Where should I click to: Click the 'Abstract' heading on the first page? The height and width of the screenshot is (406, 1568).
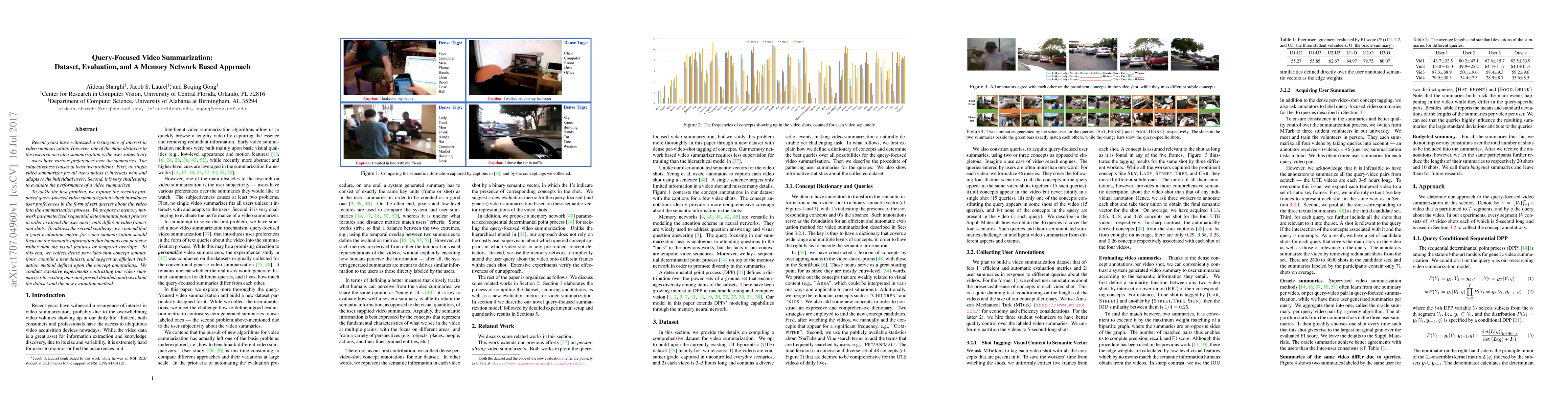[86, 129]
